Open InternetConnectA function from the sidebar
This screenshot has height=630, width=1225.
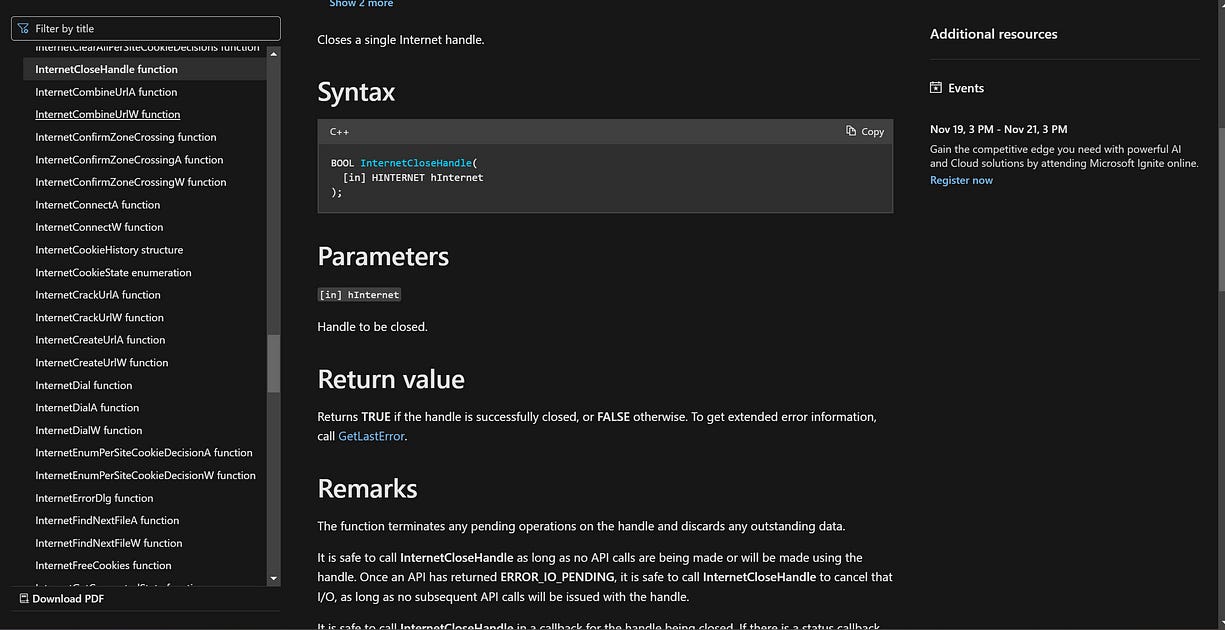pos(97,204)
